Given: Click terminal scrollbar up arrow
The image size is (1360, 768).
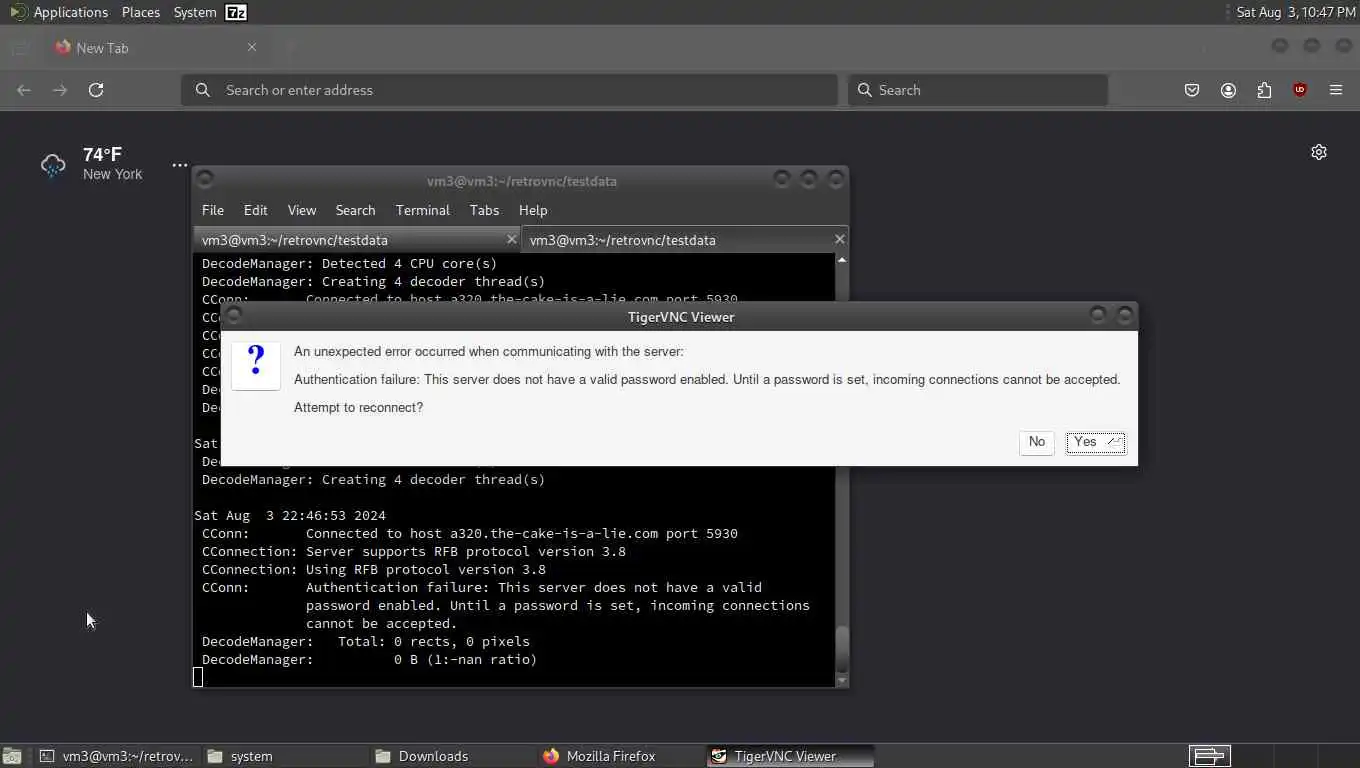Looking at the screenshot, I should [842, 260].
